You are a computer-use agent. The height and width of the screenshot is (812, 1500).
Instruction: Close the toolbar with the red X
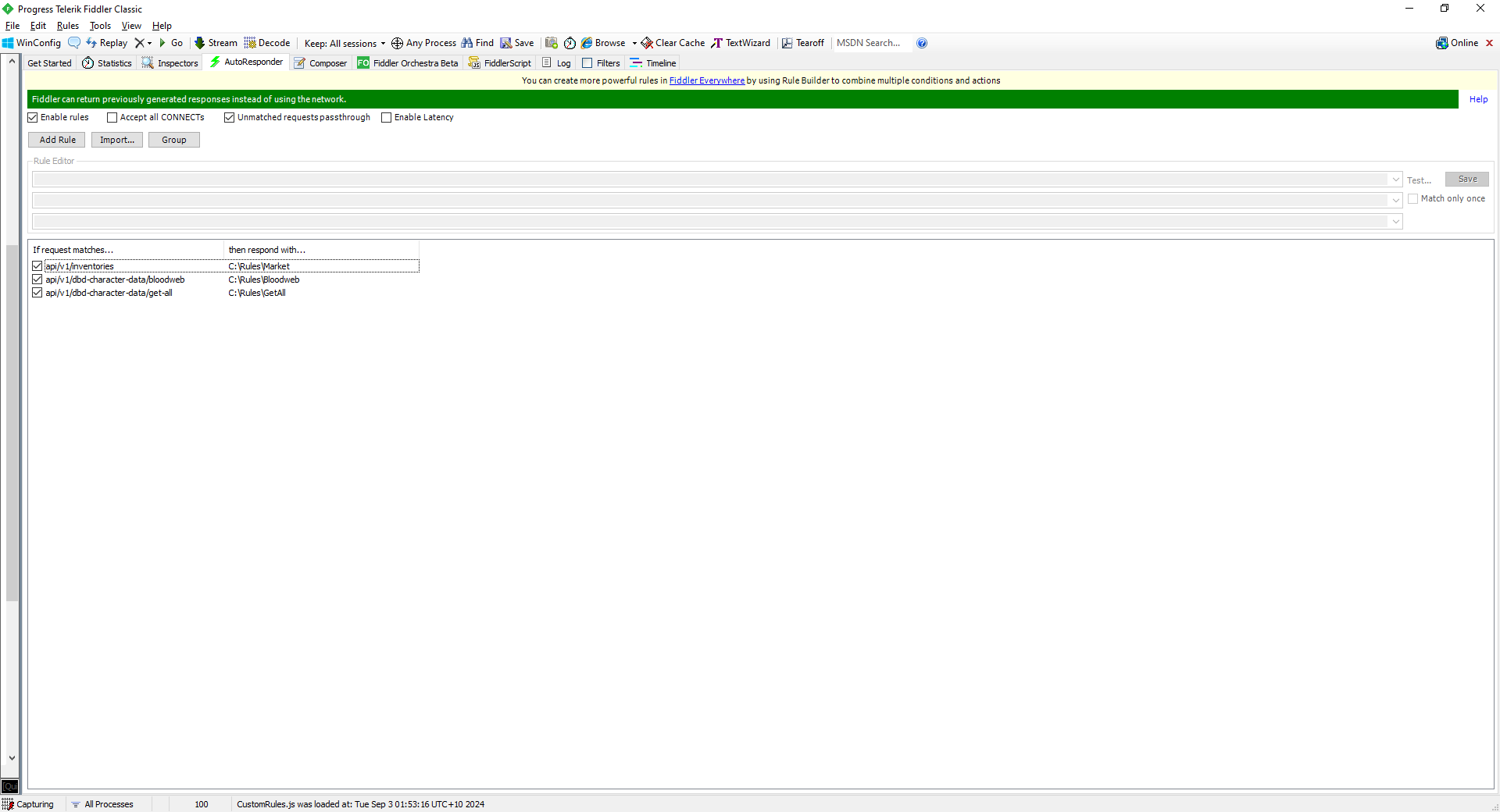point(1490,43)
